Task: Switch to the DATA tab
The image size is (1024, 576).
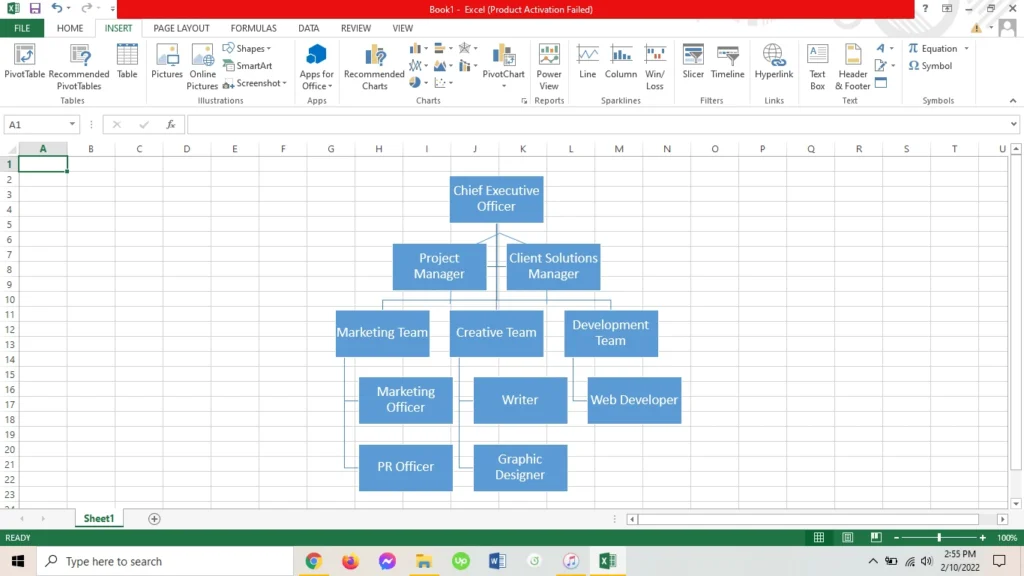Action: click(309, 28)
